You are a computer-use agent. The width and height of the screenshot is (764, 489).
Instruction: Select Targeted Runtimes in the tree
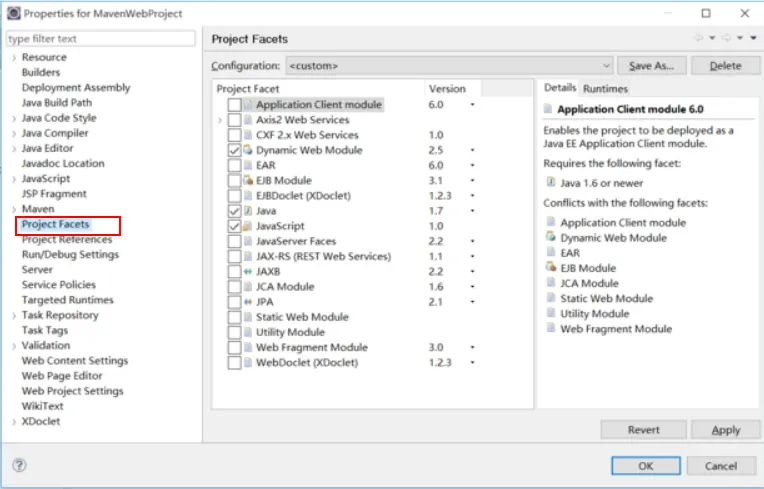click(x=67, y=300)
